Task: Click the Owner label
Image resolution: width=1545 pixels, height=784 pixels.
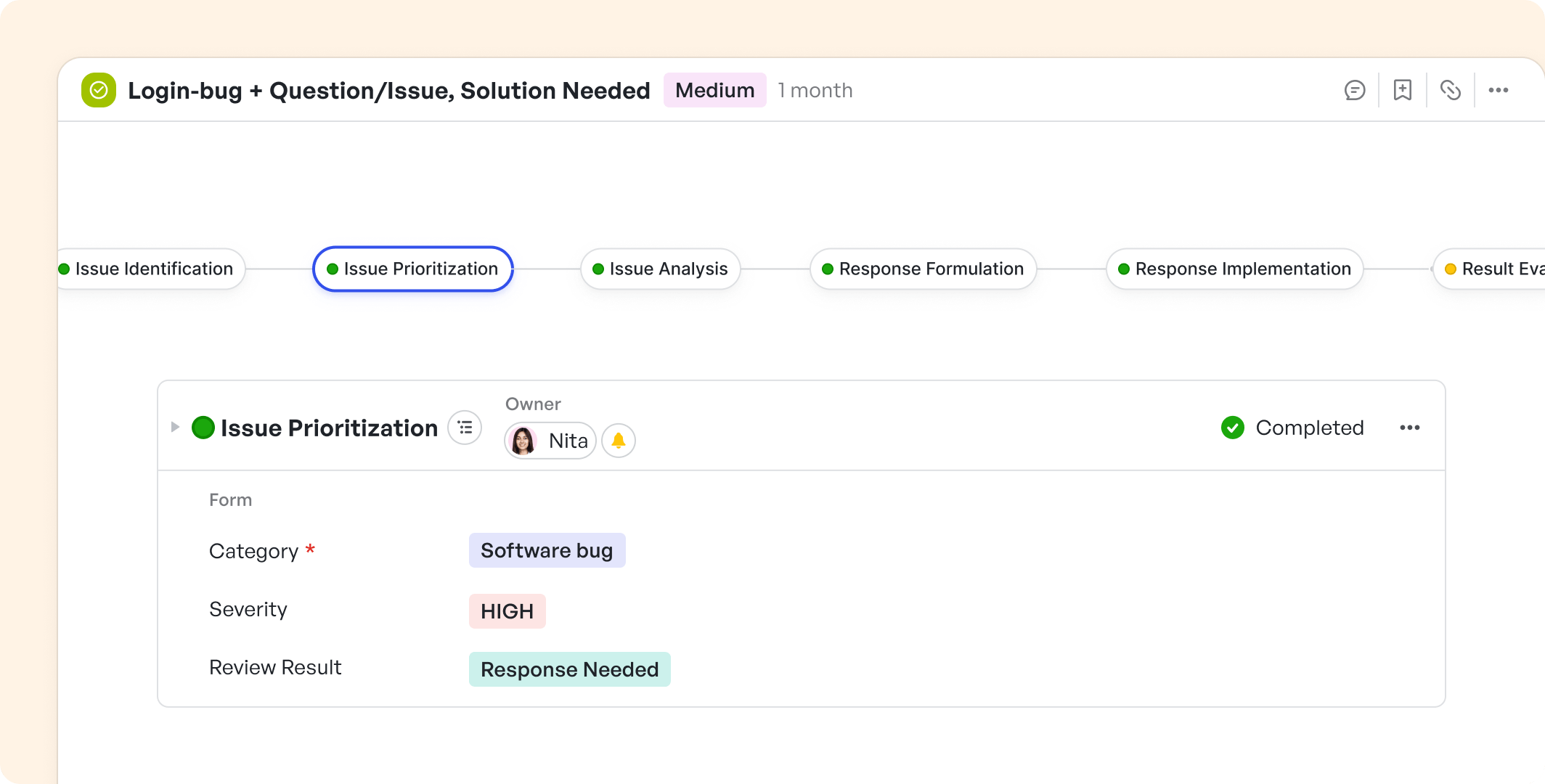Action: pyautogui.click(x=533, y=404)
